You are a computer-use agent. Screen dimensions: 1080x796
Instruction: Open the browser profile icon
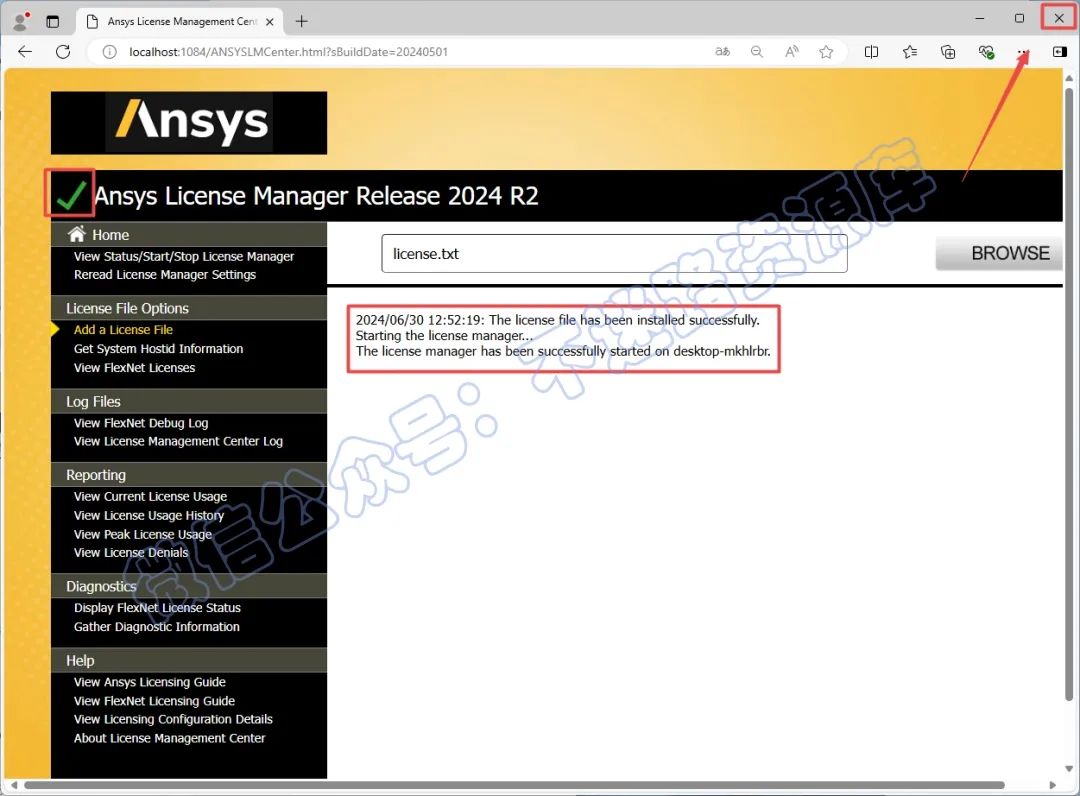tap(21, 21)
